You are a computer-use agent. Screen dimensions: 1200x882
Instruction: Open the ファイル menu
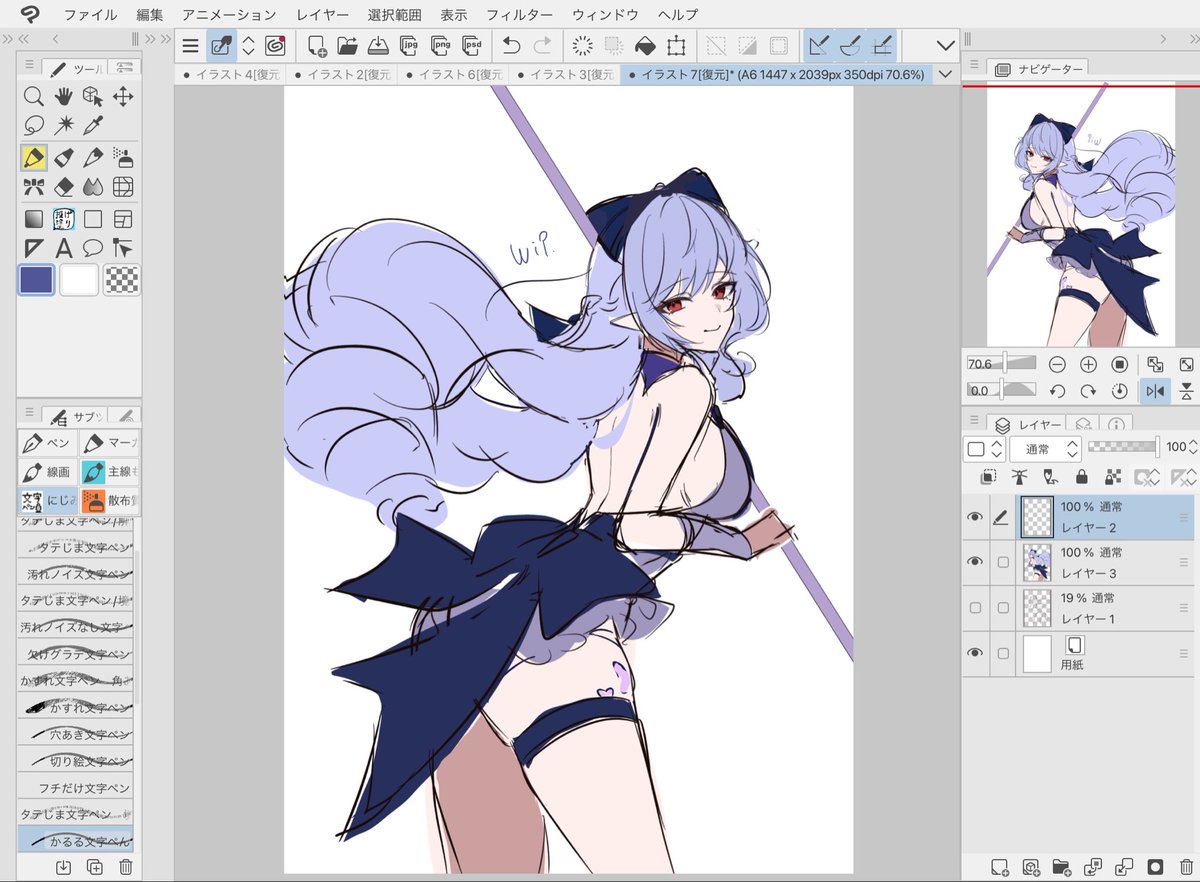(x=90, y=15)
